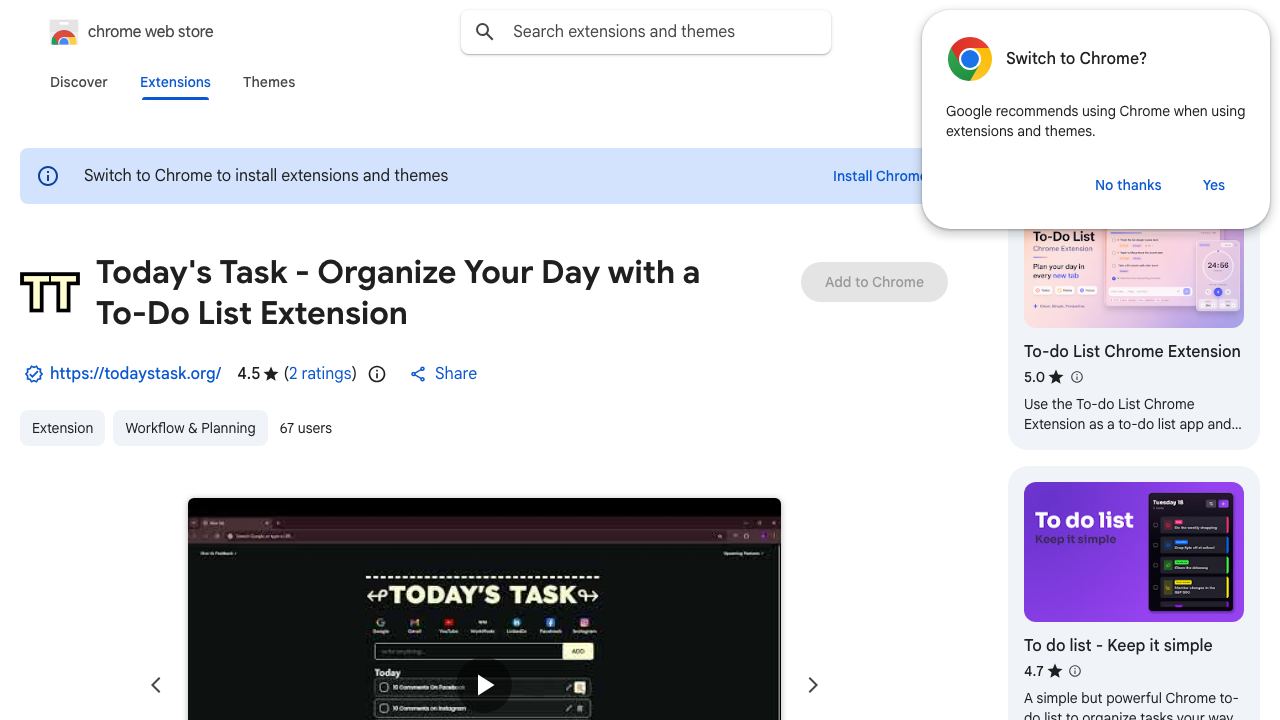Image resolution: width=1280 pixels, height=720 pixels.
Task: Open the 2 ratings link
Action: pyautogui.click(x=320, y=373)
